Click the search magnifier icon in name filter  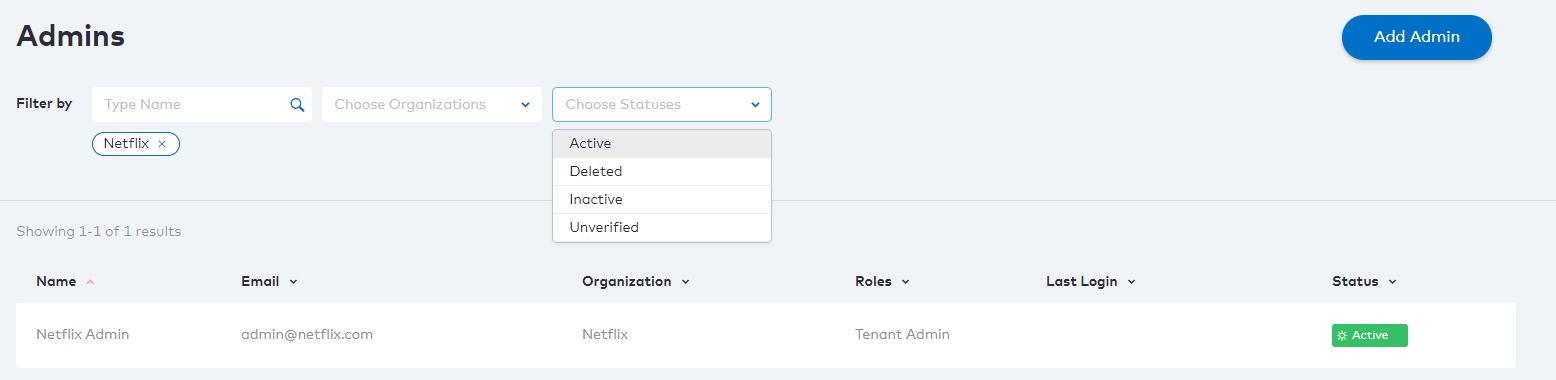pyautogui.click(x=297, y=105)
